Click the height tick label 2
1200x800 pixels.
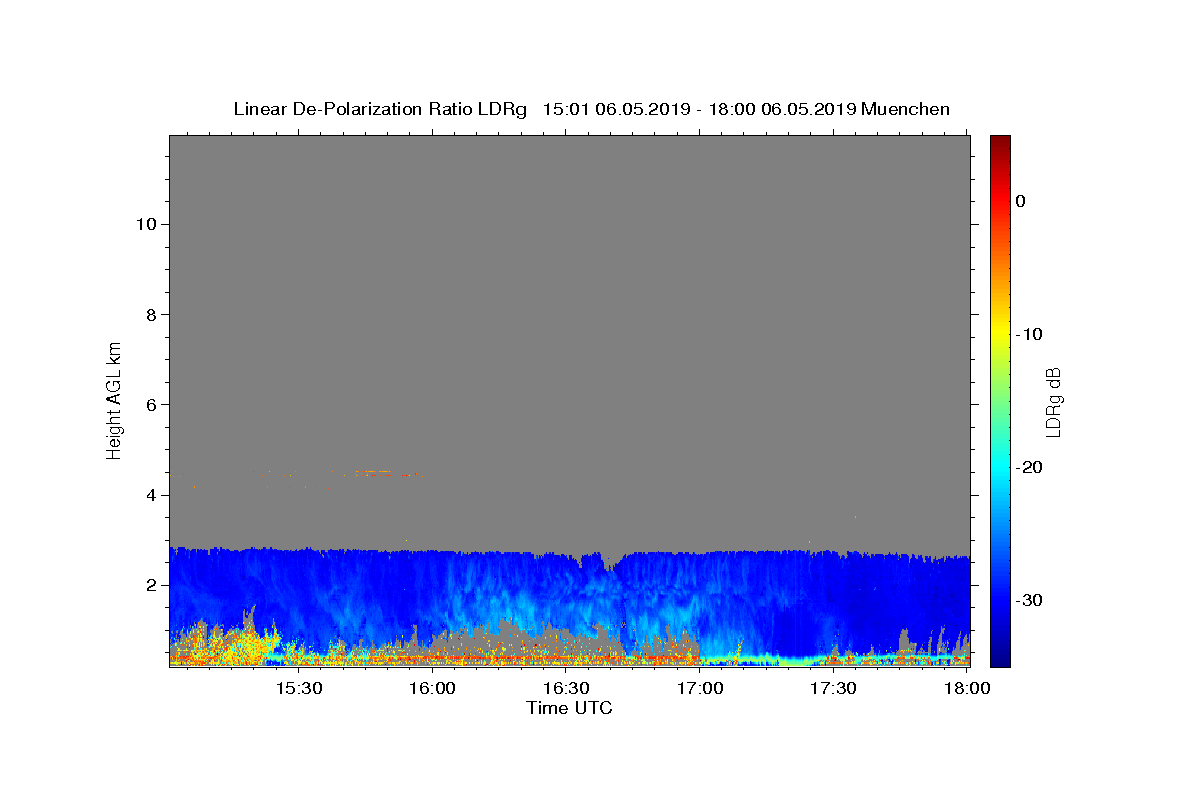pos(150,585)
